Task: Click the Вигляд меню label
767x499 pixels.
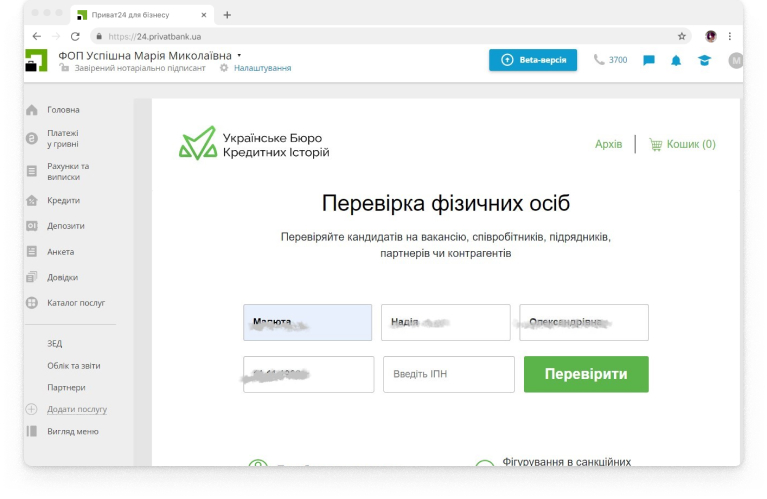Action: [x=73, y=431]
